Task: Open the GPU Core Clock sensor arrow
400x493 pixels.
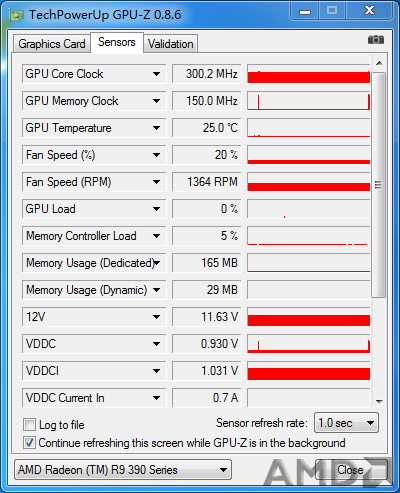Action: [x=156, y=74]
